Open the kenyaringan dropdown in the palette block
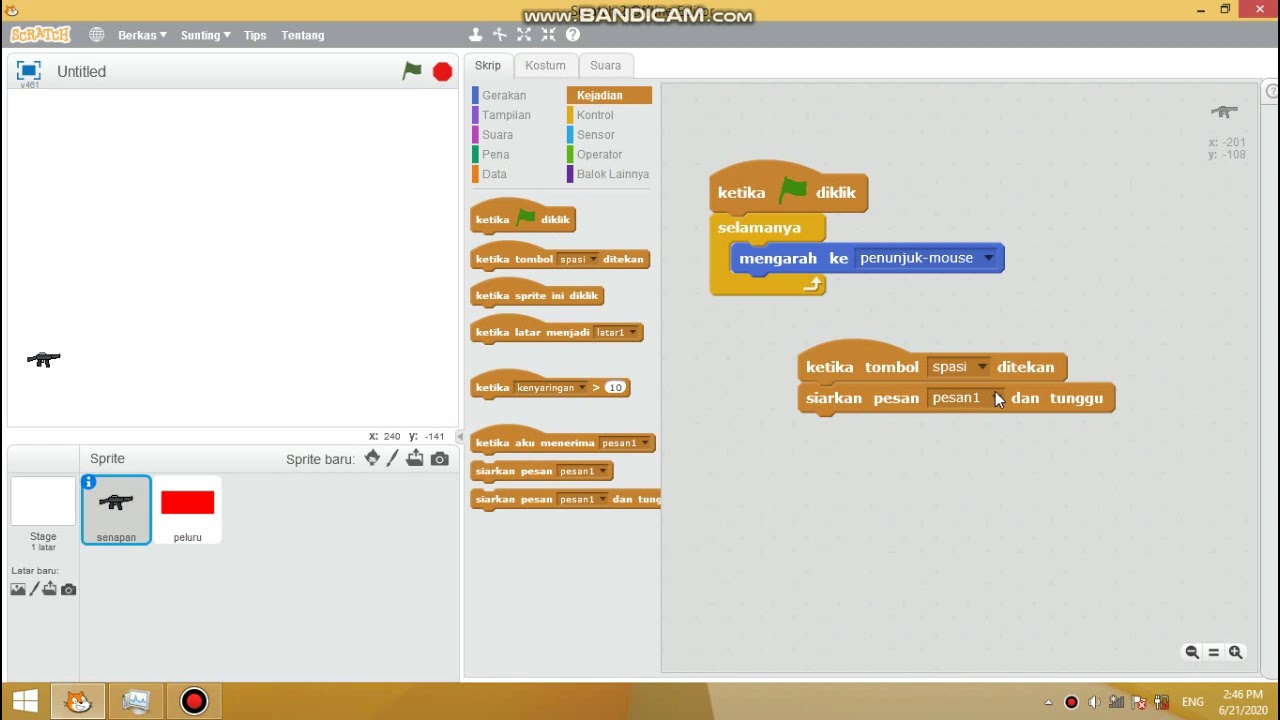The image size is (1280, 720). 582,388
